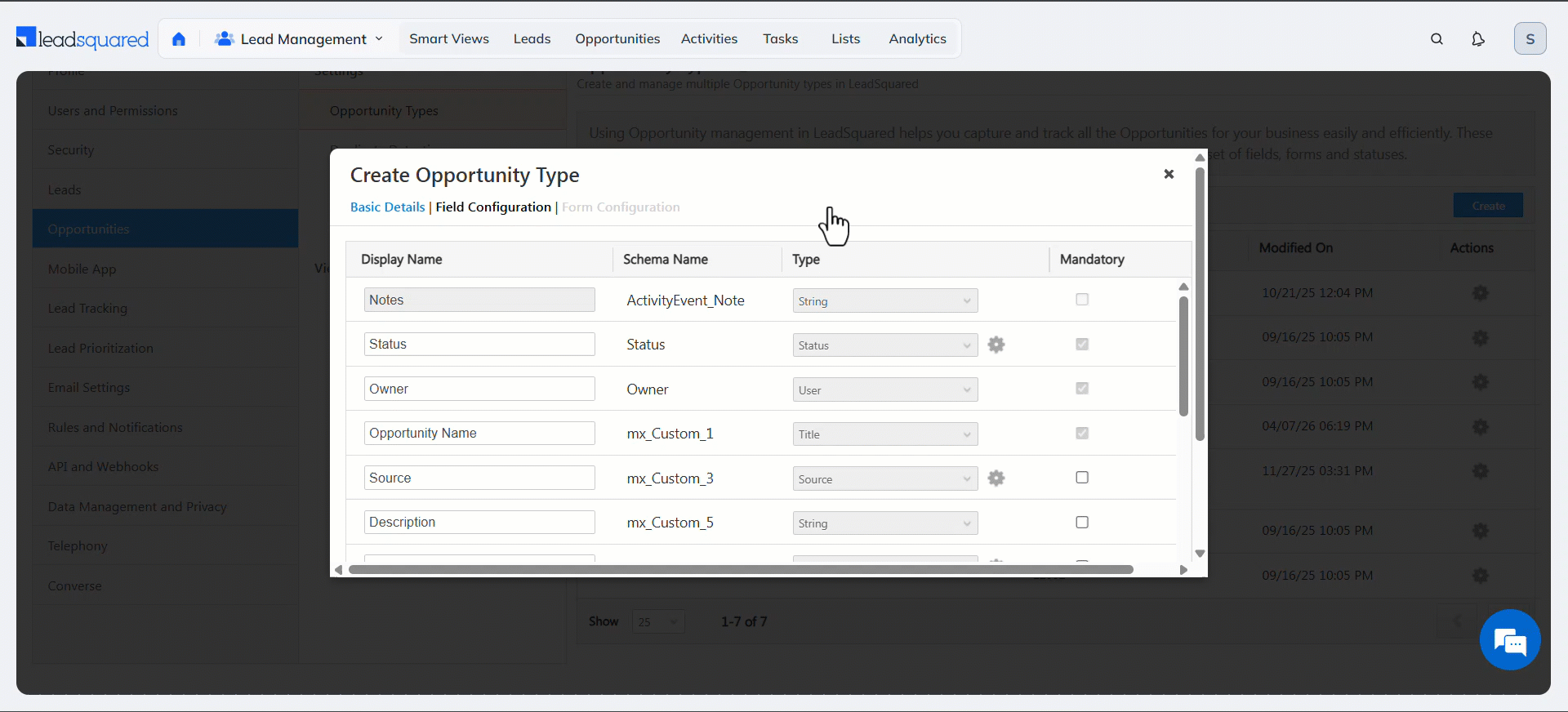Screen dimensions: 1568x712
Task: Toggle the Mandatory checkbox for Notes
Action: 1082,300
